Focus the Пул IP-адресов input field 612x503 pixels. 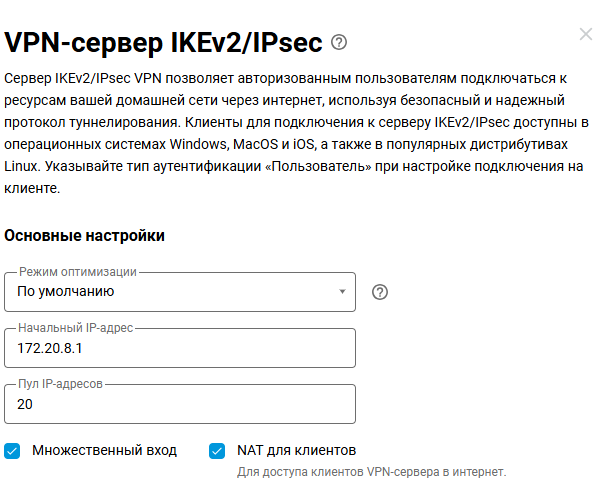pyautogui.click(x=180, y=404)
